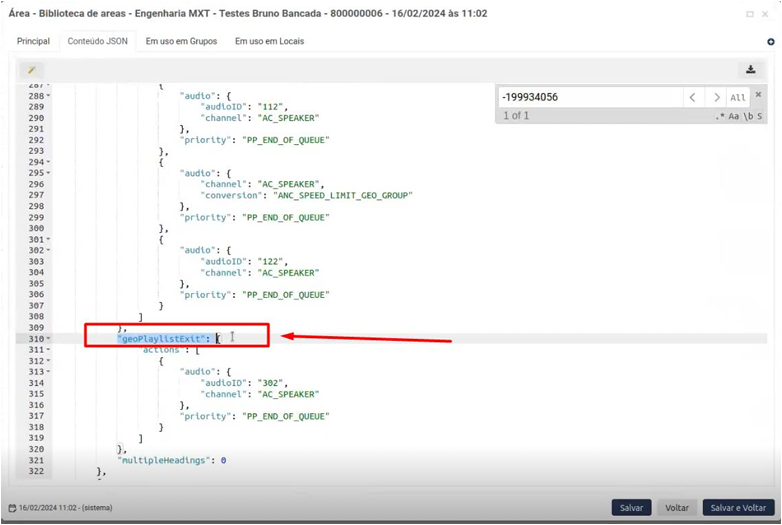Click the download JSON icon

750,70
